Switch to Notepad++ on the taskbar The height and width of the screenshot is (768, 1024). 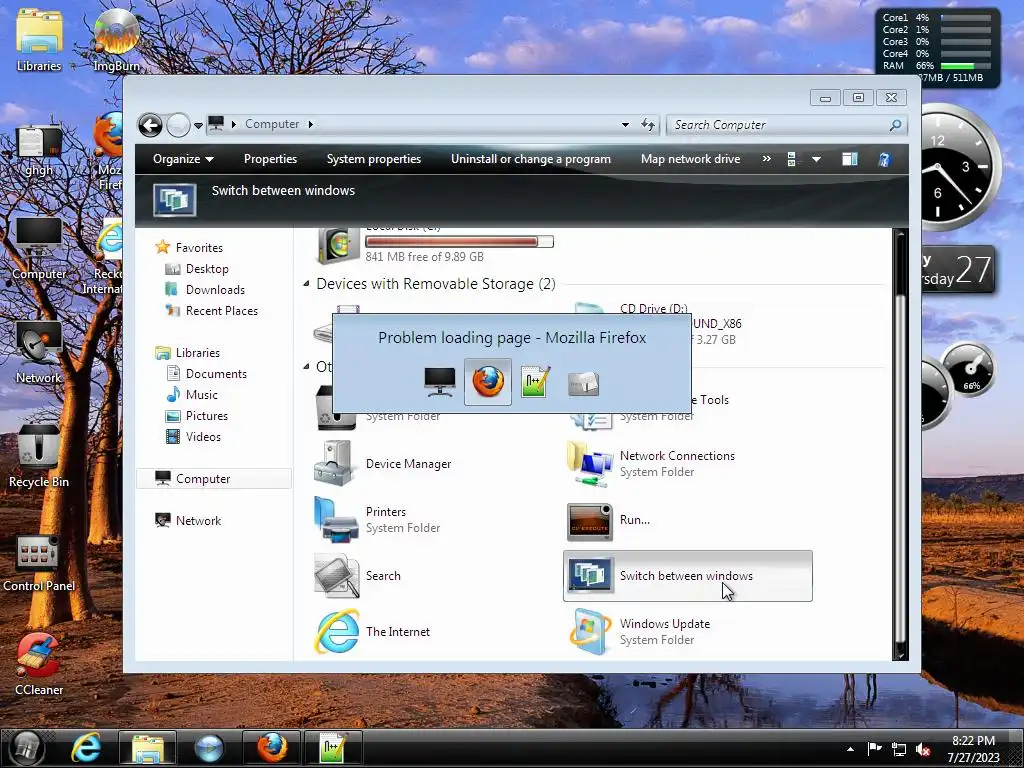pyautogui.click(x=332, y=748)
